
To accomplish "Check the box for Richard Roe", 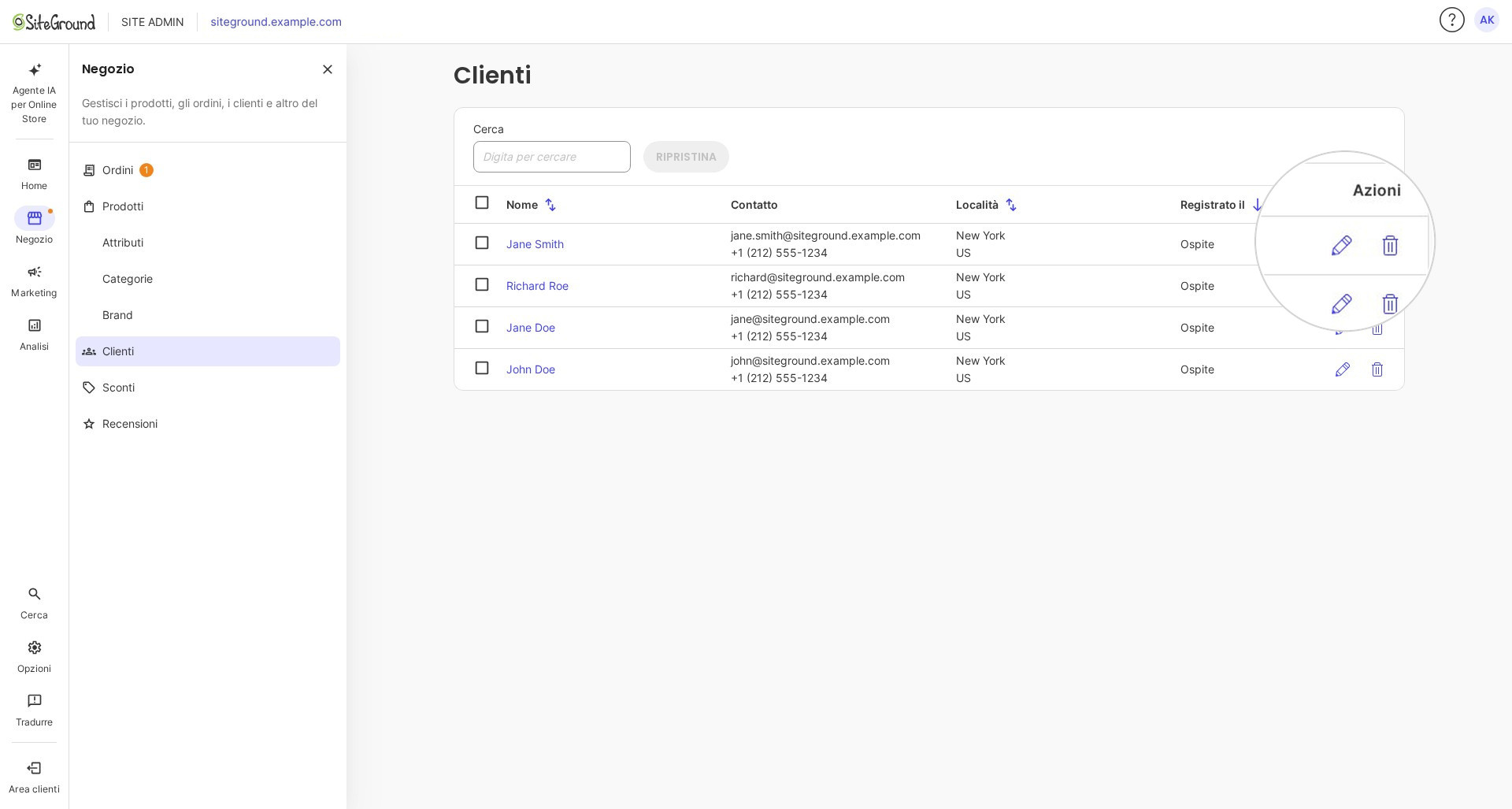I will coord(482,284).
